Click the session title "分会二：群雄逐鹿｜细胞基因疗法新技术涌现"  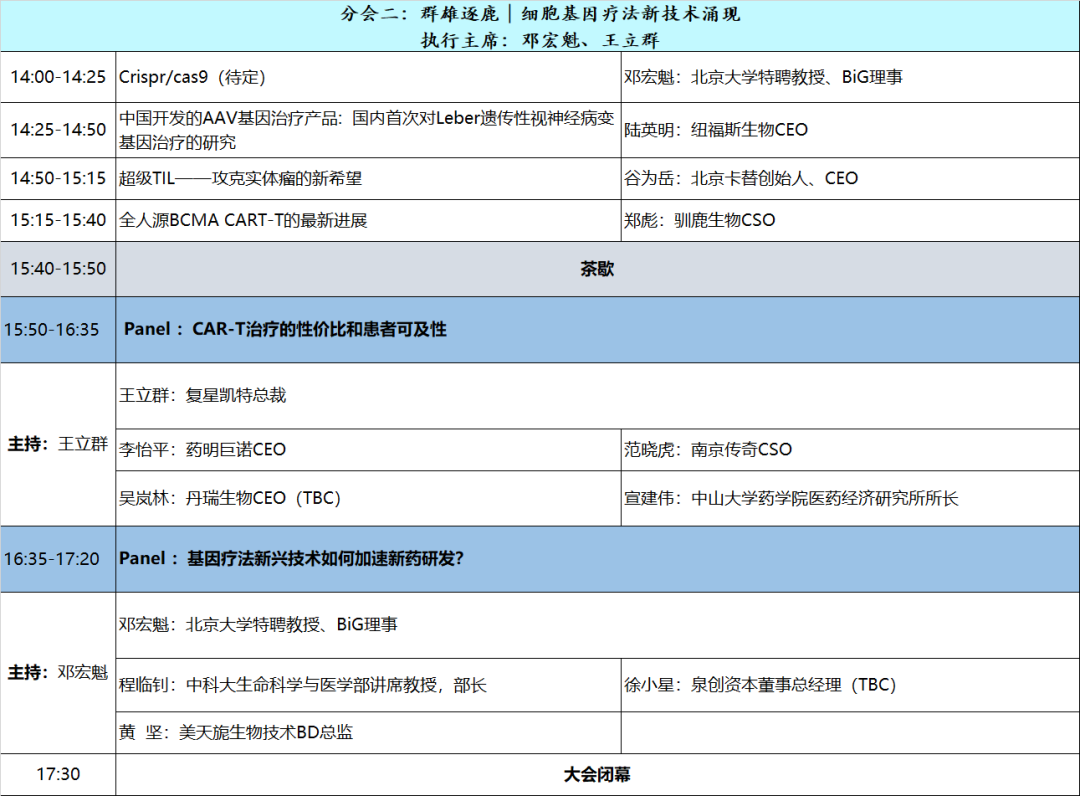[x=540, y=14]
